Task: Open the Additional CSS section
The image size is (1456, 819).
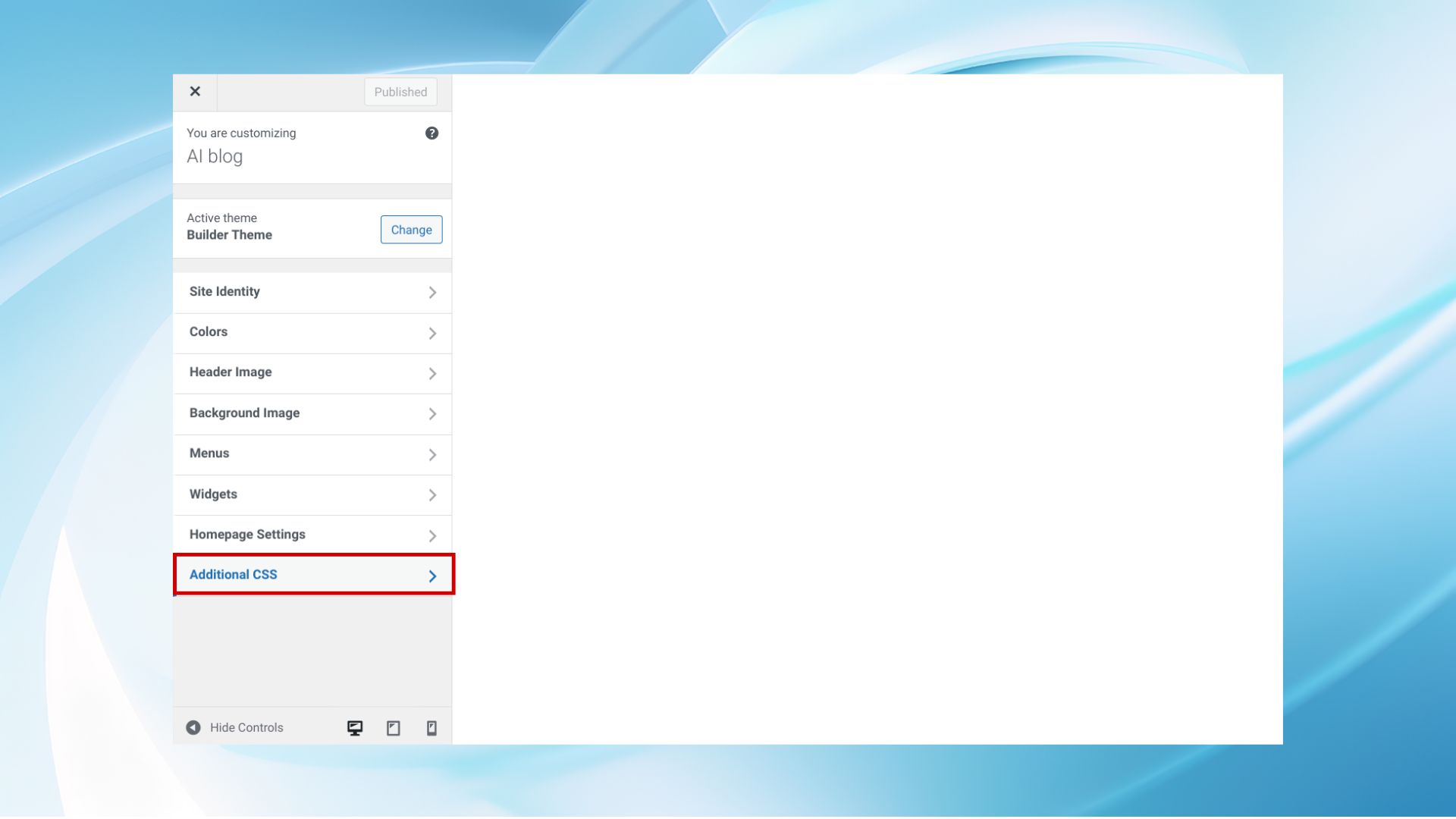Action: 234,575
